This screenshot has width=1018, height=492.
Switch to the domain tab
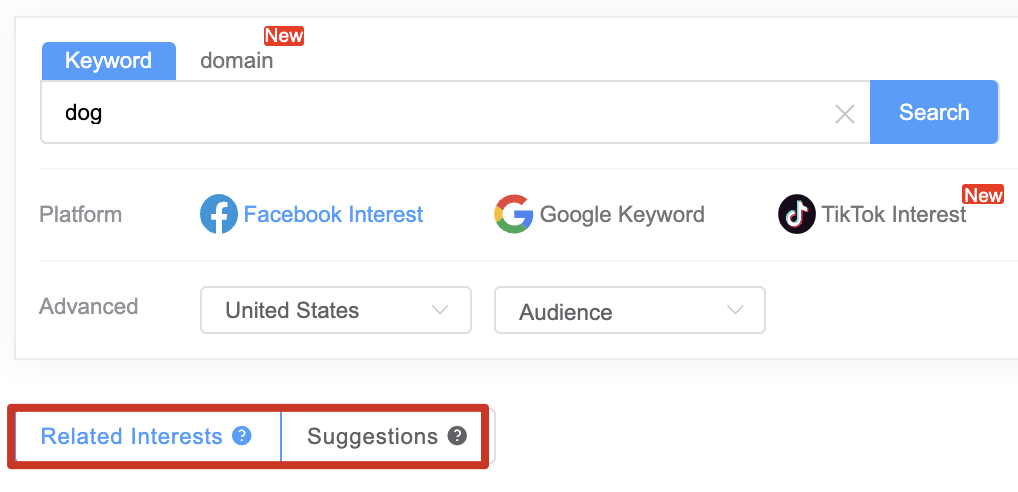point(236,61)
